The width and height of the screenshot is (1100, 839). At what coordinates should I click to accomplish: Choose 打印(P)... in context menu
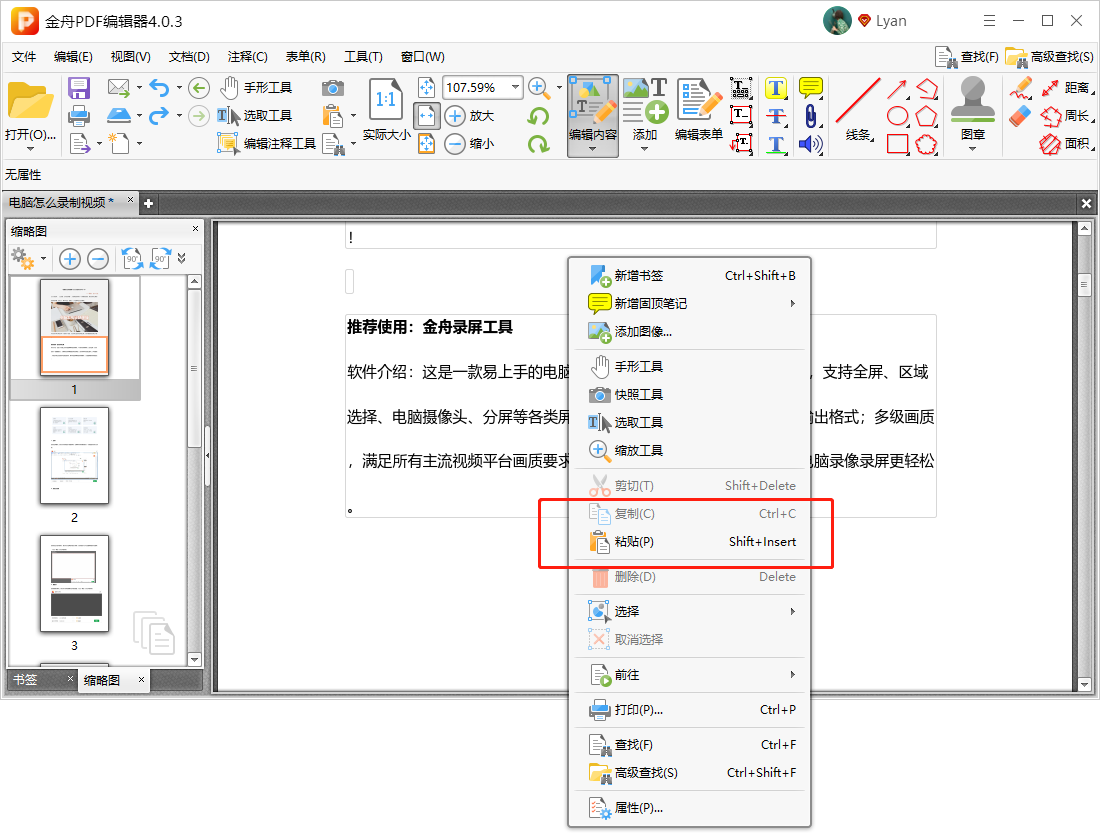(x=692, y=710)
